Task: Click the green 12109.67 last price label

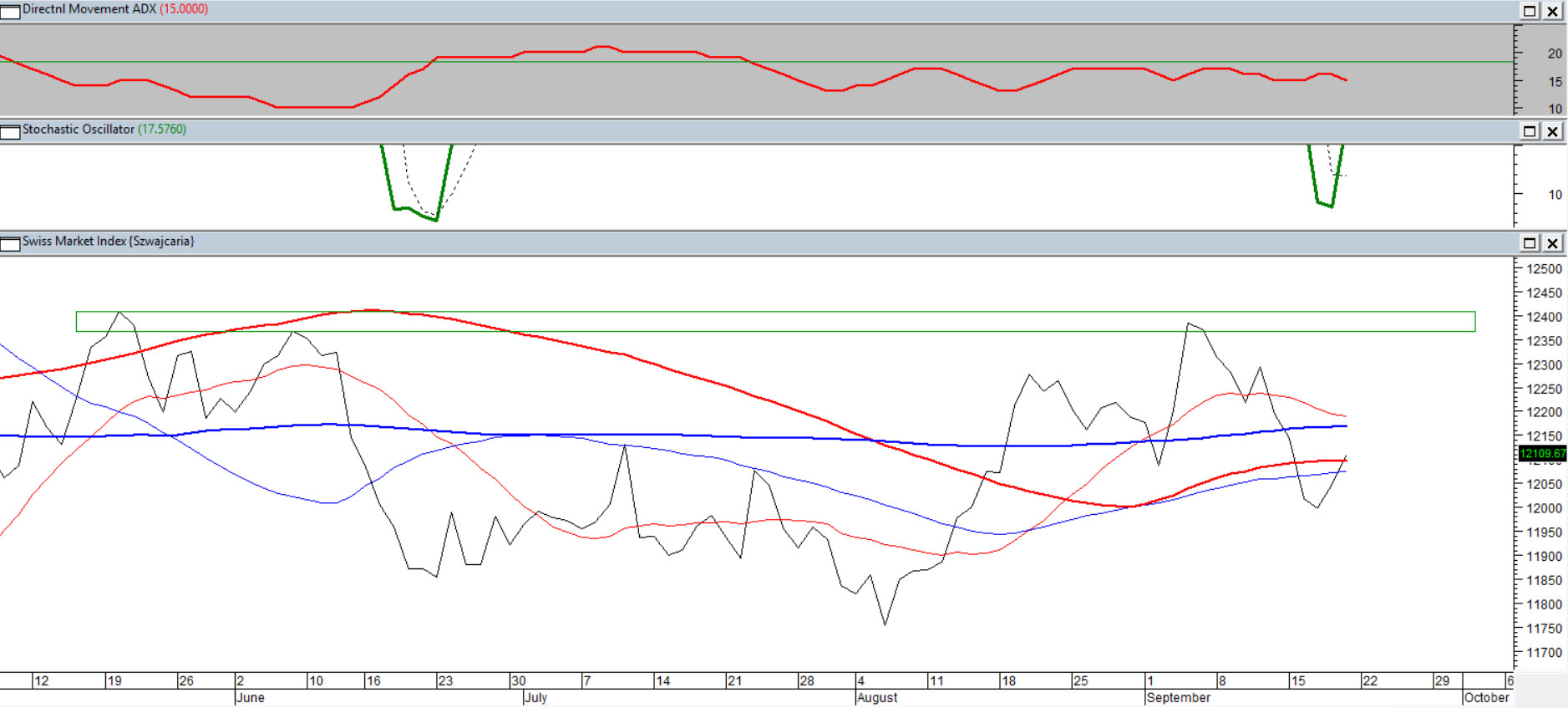Action: click(x=1542, y=454)
